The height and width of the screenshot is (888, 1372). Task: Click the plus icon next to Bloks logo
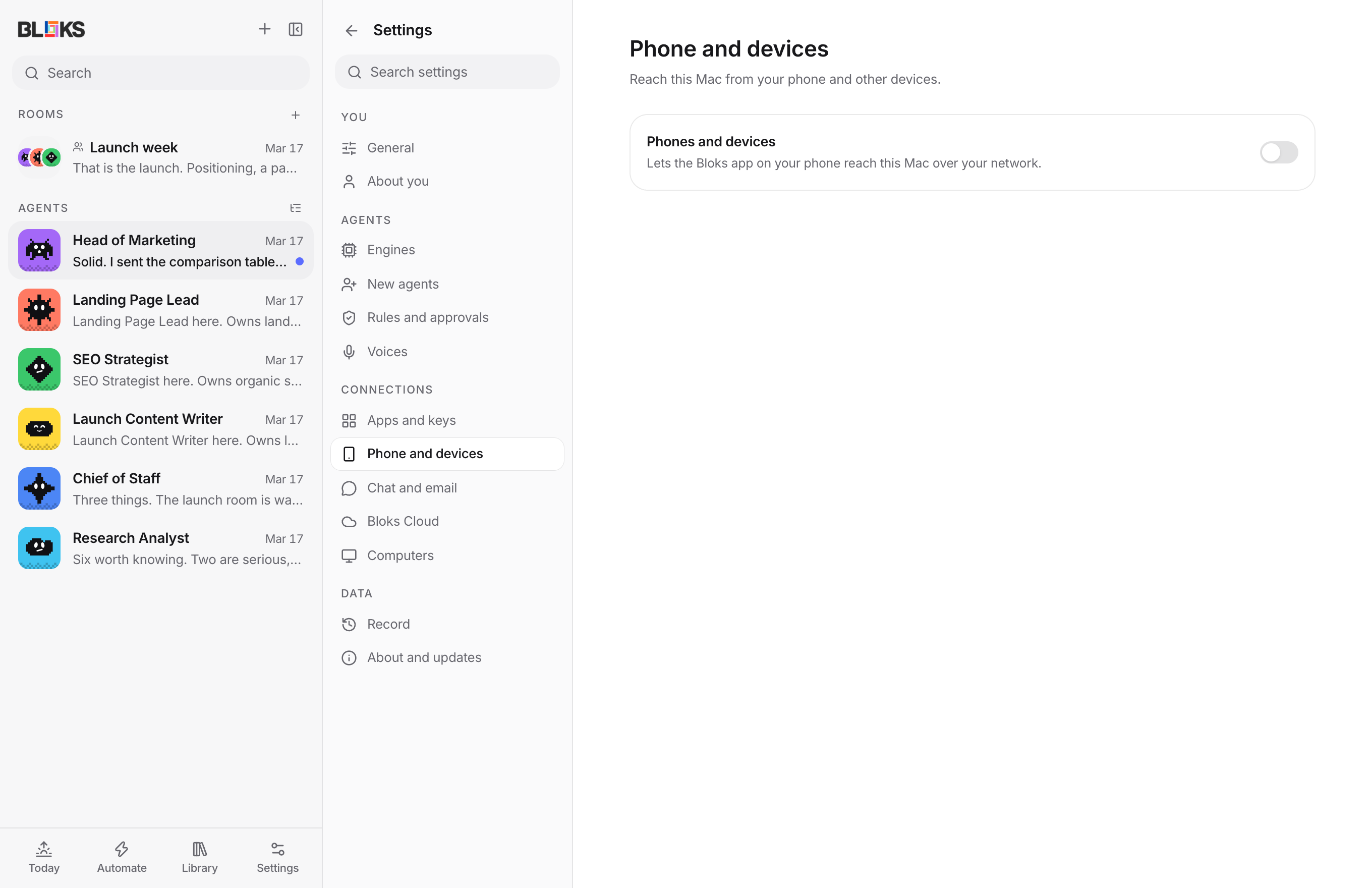tap(265, 29)
